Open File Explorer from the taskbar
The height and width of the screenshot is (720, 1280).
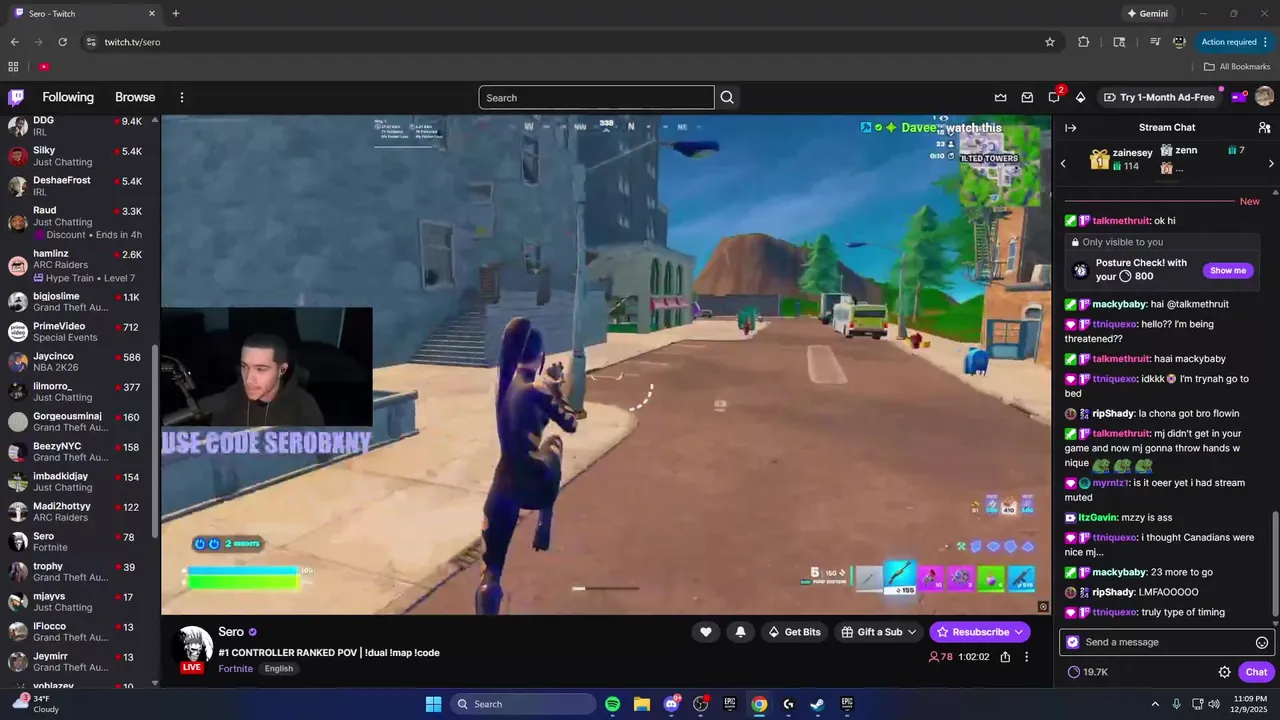coord(642,704)
